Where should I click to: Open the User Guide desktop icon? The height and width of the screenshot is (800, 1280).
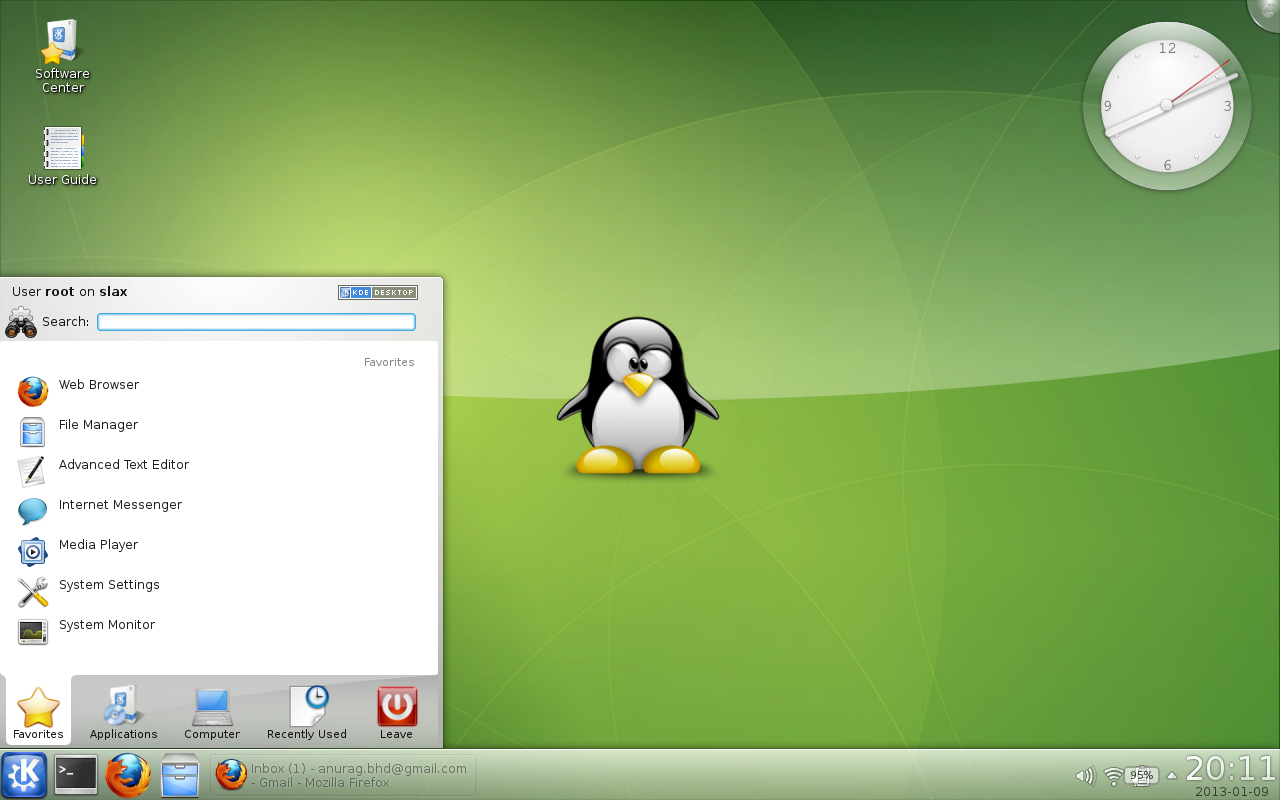click(62, 156)
